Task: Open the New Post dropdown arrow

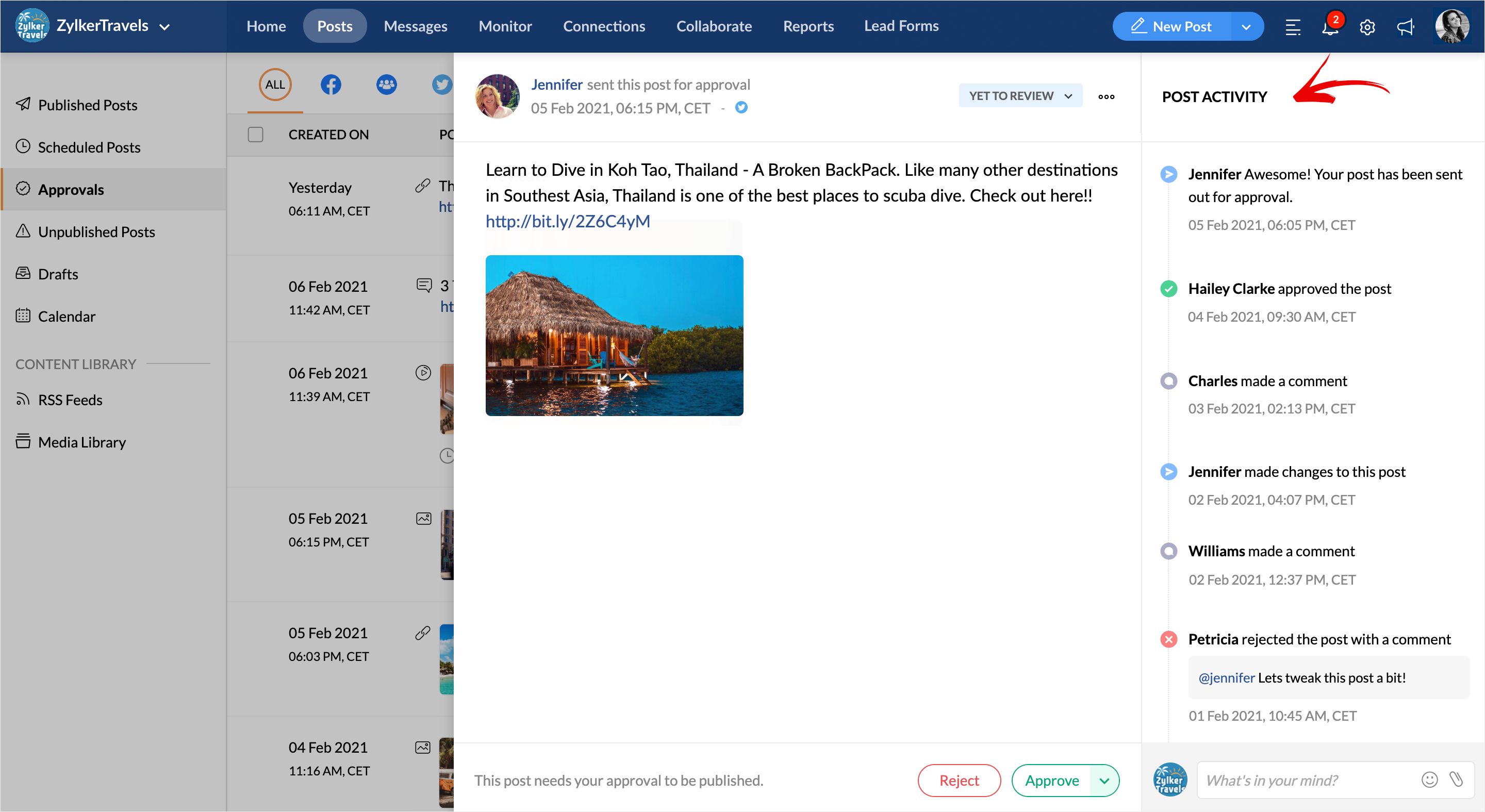Action: (x=1246, y=27)
